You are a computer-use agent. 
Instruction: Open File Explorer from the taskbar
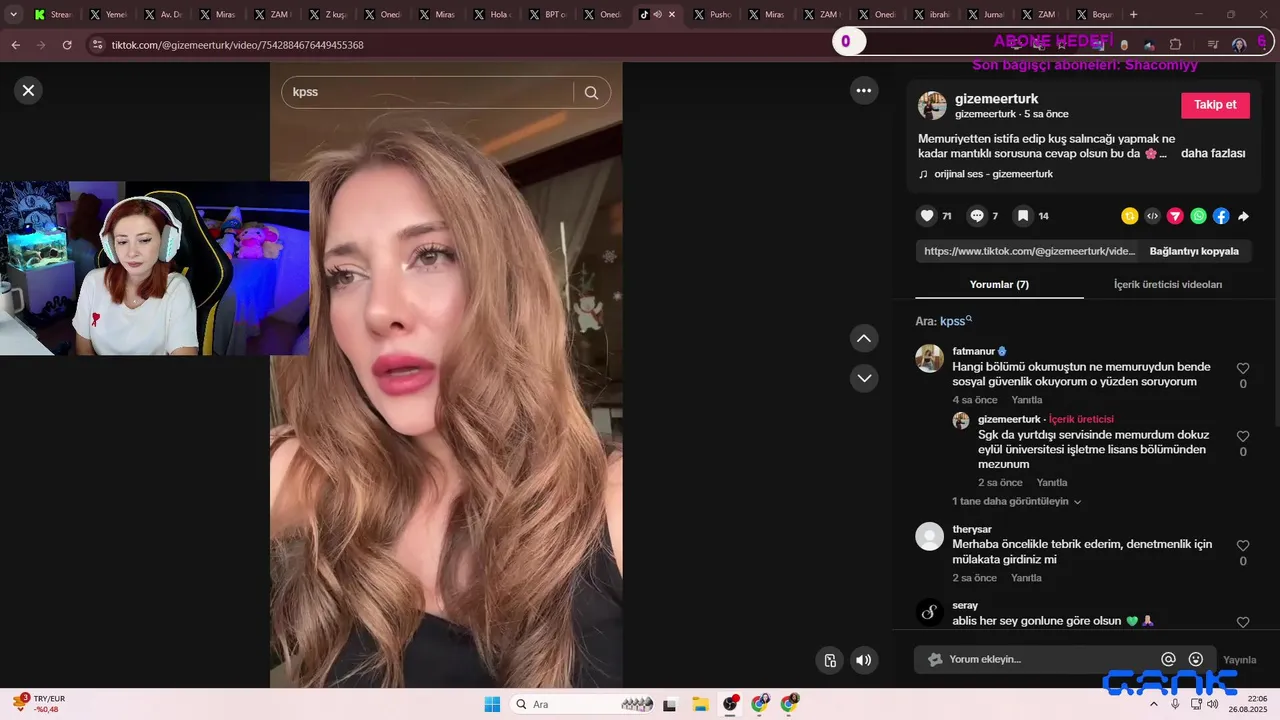tap(700, 704)
